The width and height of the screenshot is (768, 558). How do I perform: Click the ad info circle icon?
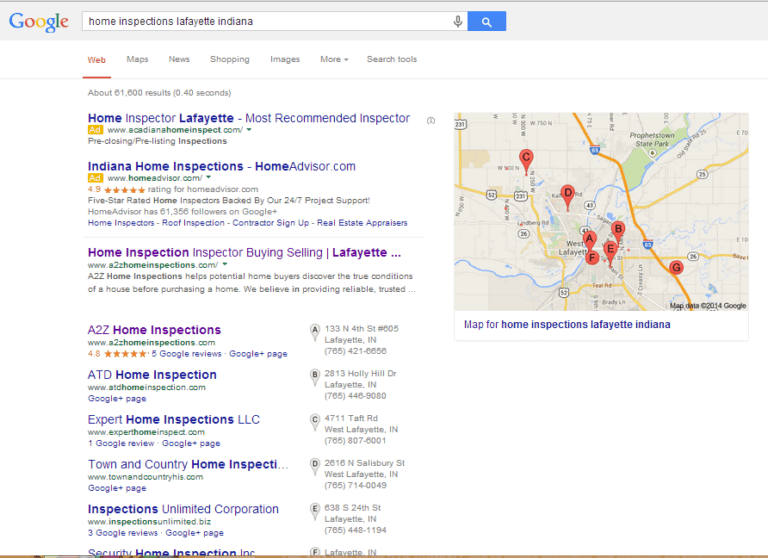click(x=431, y=121)
